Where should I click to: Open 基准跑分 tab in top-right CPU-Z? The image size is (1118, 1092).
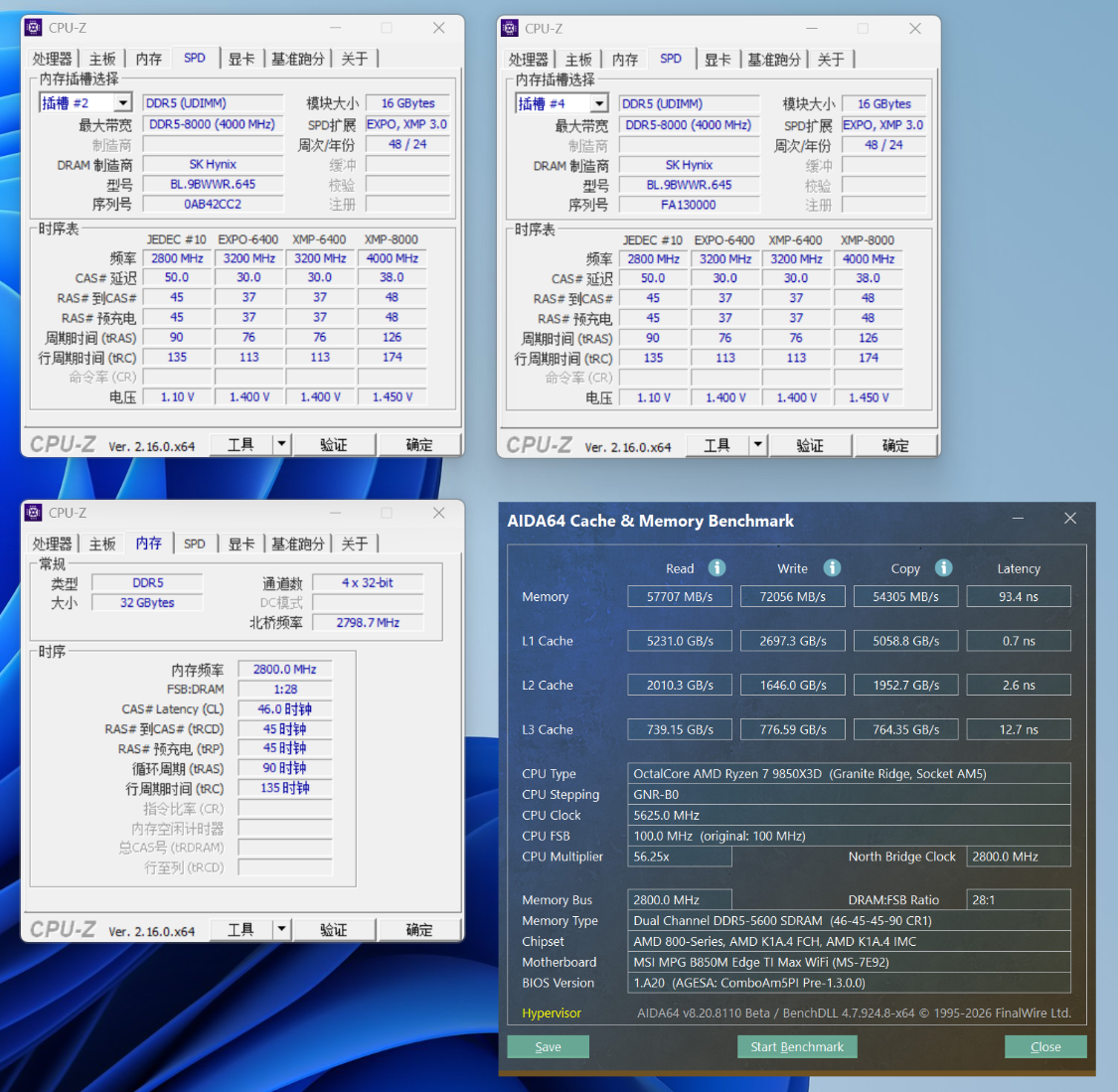774,60
